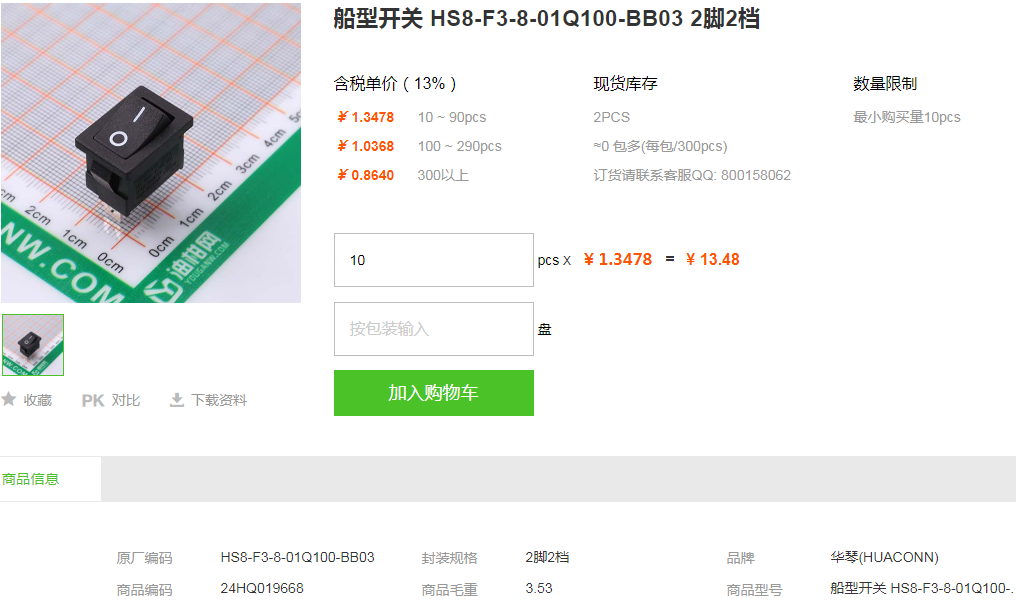The image size is (1016, 600).
Task: Click the price ￥0.8640
Action: point(365,176)
